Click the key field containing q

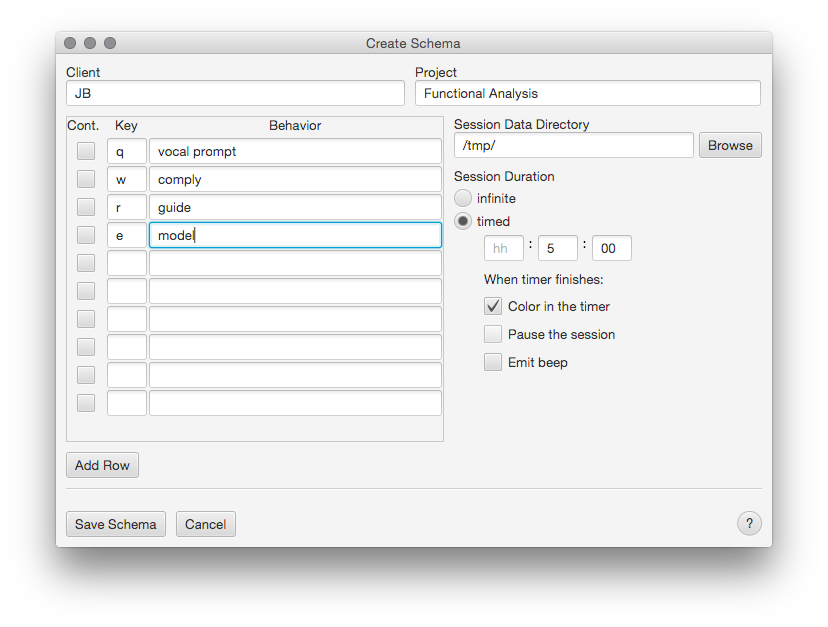[x=127, y=151]
